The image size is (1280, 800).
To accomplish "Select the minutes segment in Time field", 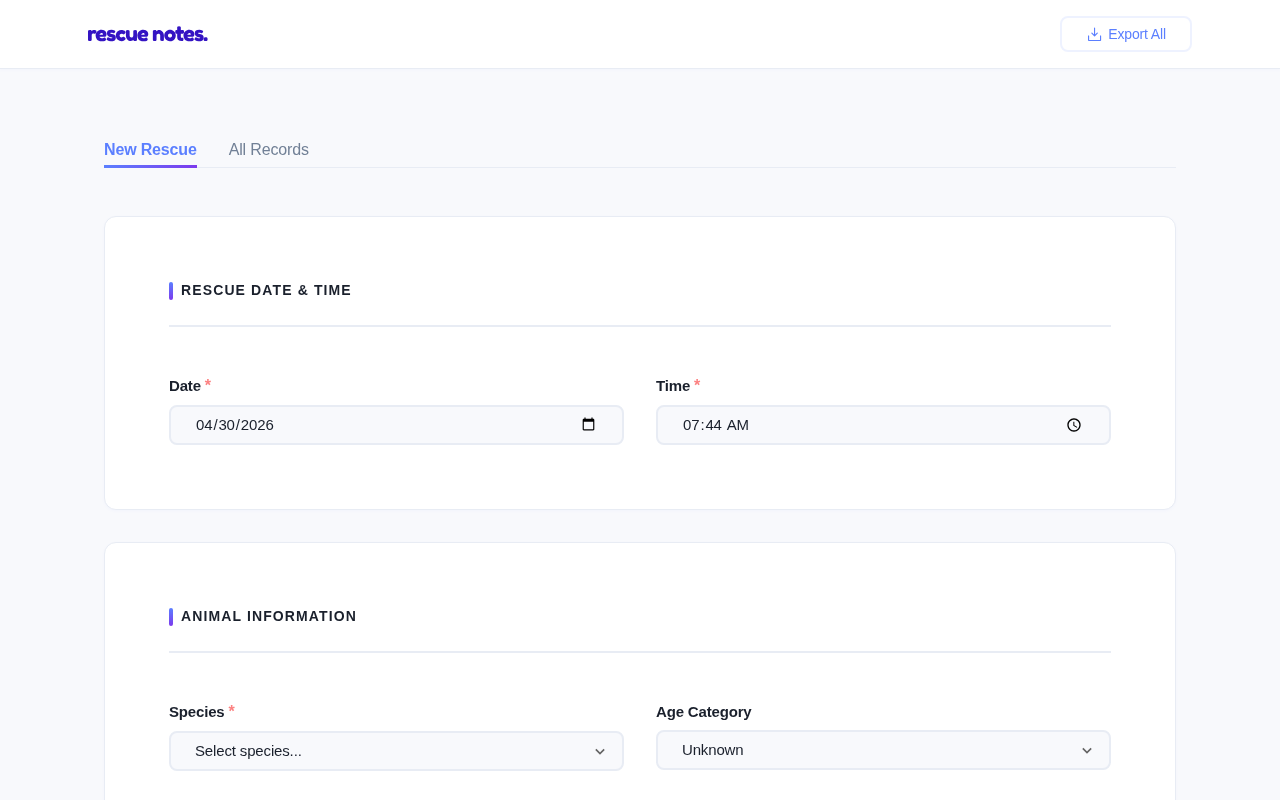I will pos(713,425).
